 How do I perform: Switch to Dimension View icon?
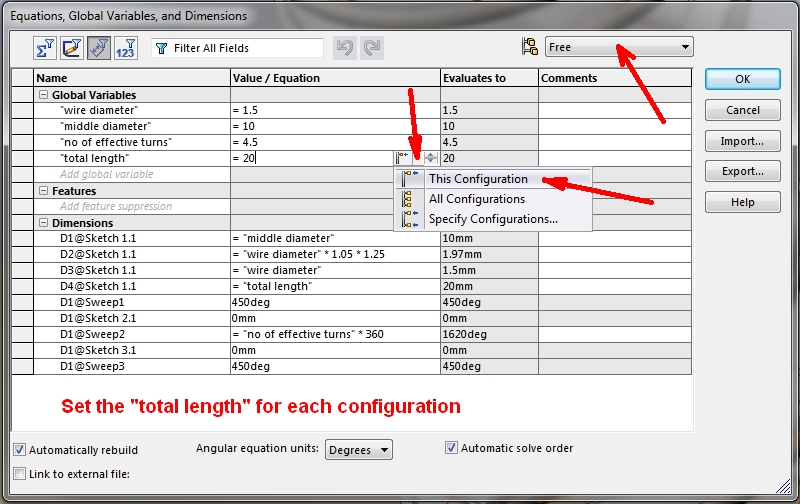pos(98,48)
